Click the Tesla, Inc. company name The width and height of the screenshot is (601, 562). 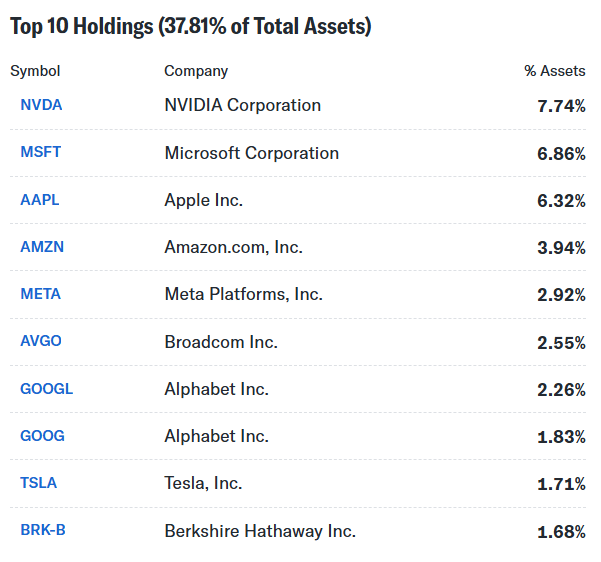tap(203, 484)
